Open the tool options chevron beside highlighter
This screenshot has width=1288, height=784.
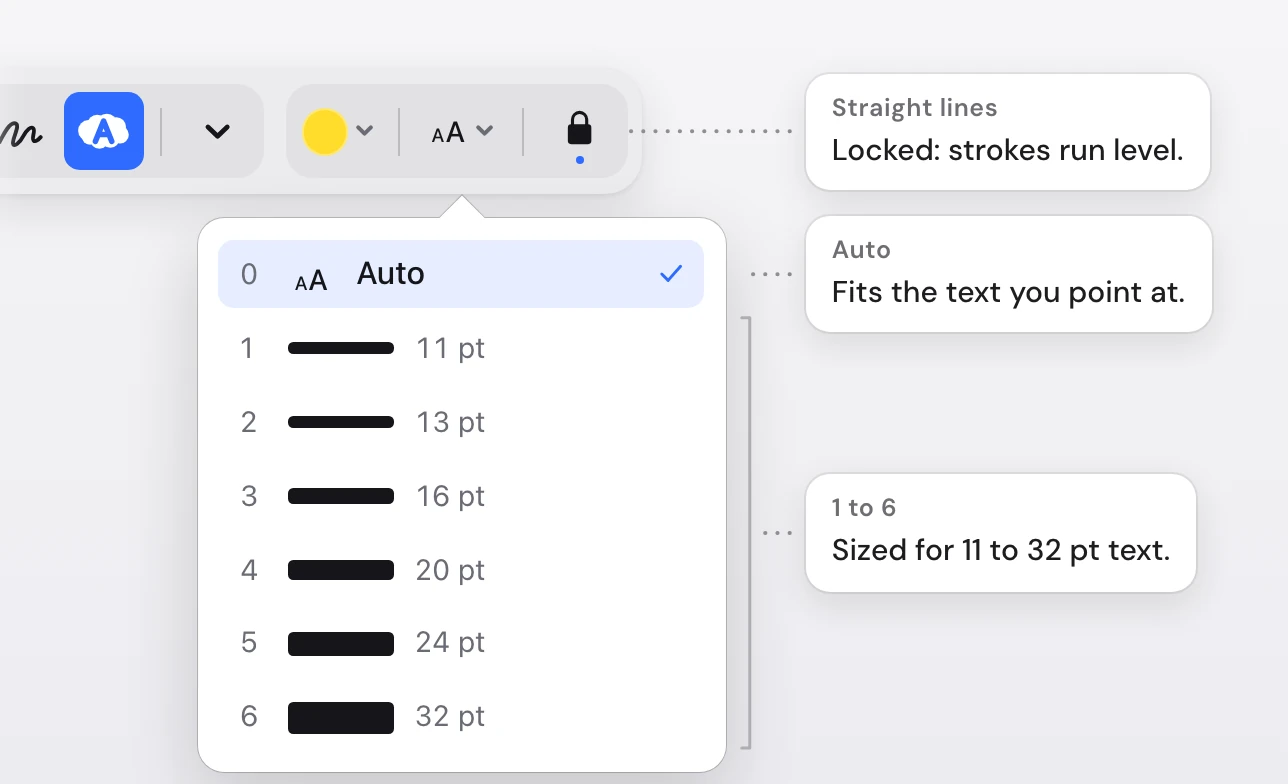coord(217,131)
